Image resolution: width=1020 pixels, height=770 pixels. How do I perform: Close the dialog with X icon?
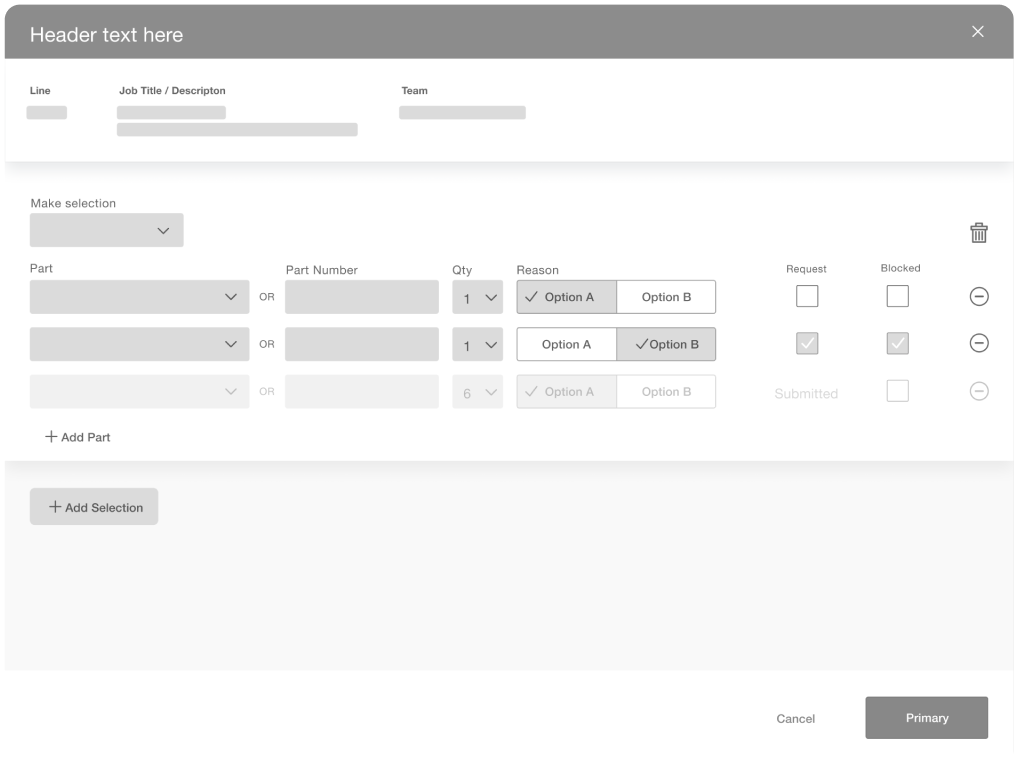977,32
